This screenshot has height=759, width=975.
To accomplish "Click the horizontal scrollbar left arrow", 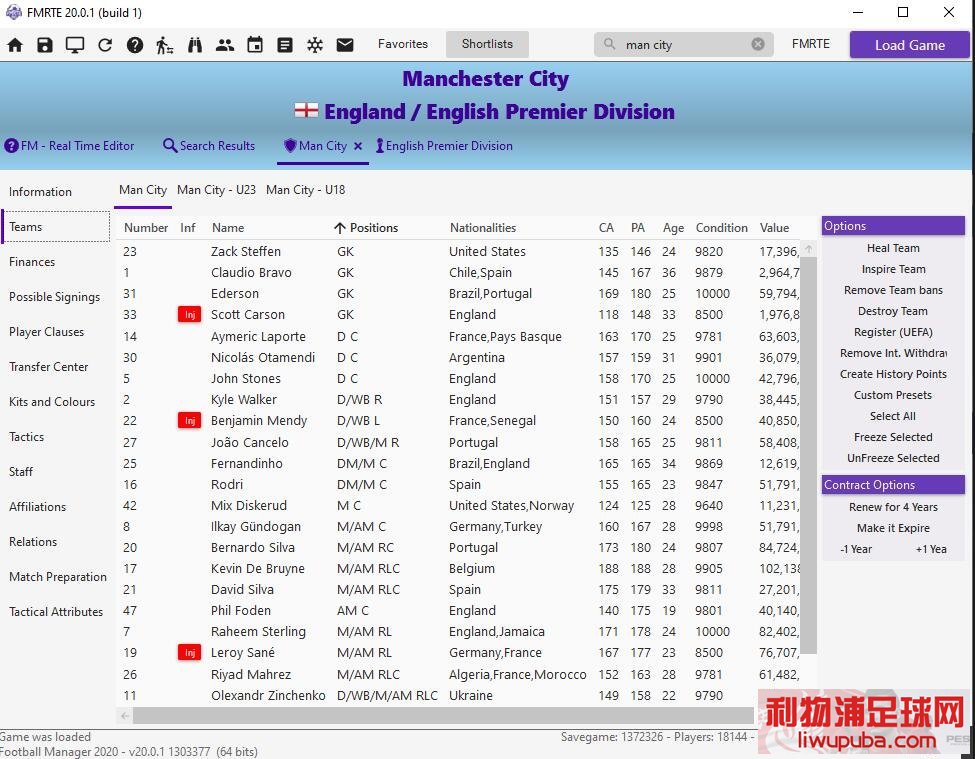I will point(125,716).
